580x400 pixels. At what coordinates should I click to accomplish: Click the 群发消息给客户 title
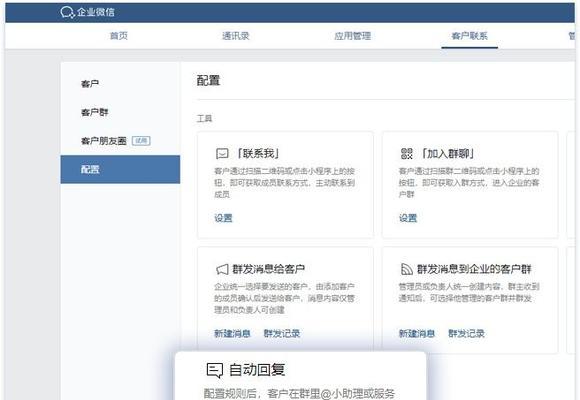pyautogui.click(x=269, y=269)
